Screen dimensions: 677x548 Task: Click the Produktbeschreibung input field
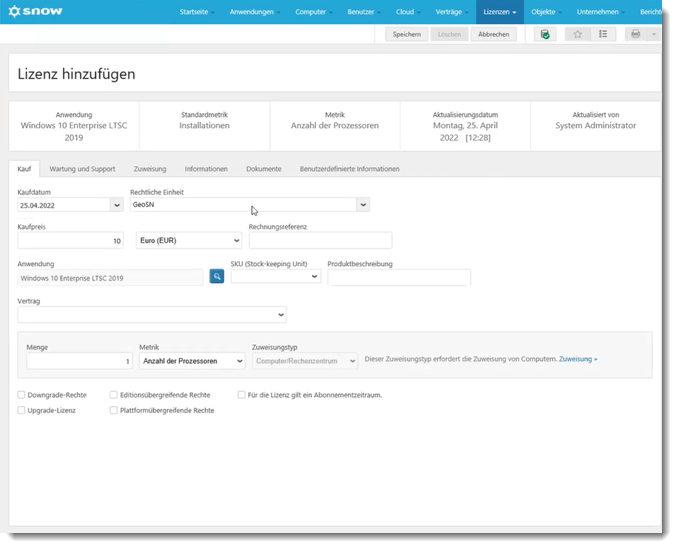point(399,277)
